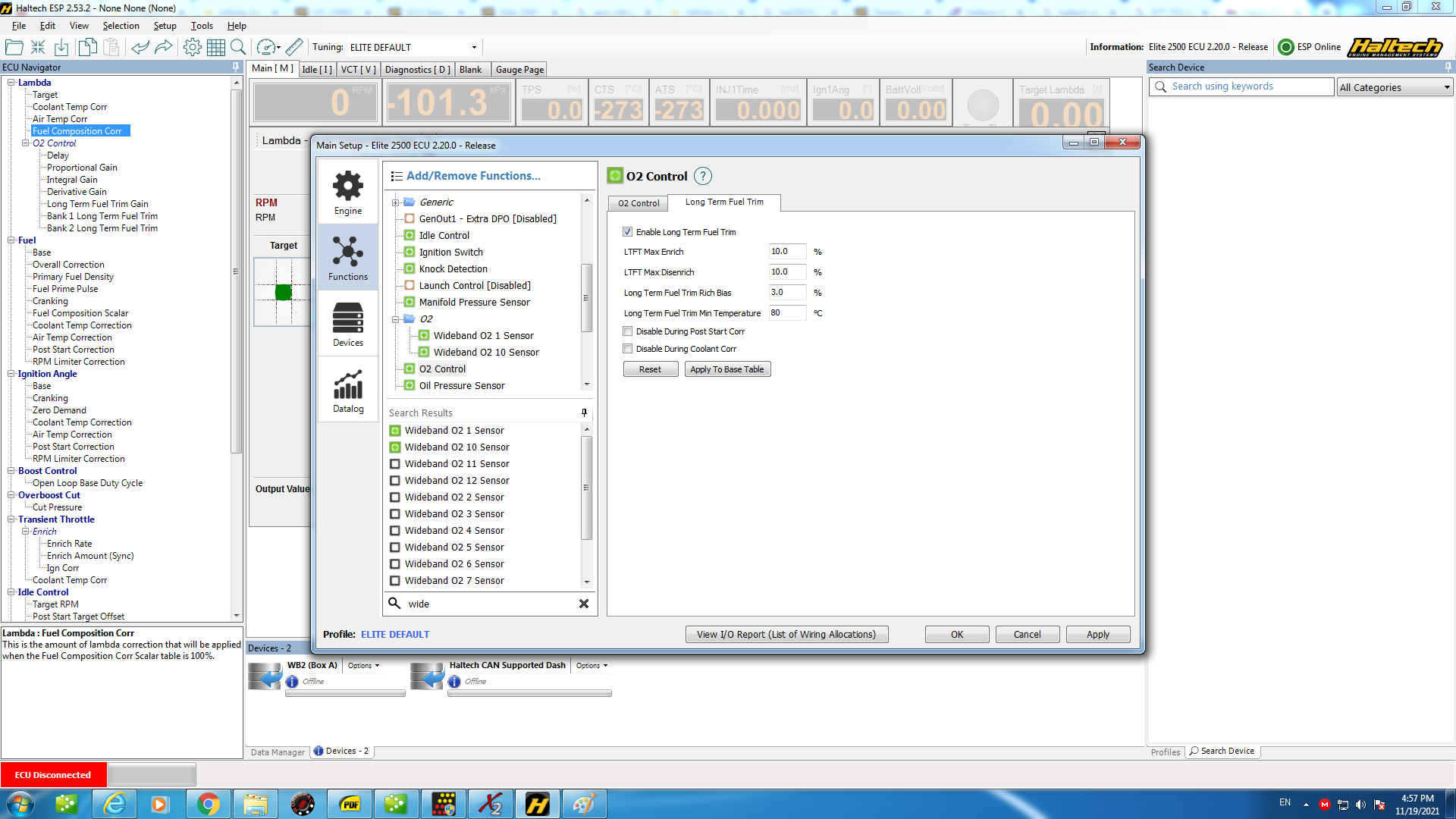The width and height of the screenshot is (1456, 819).
Task: Collapse the Transient Throttle tree node
Action: pyautogui.click(x=11, y=519)
